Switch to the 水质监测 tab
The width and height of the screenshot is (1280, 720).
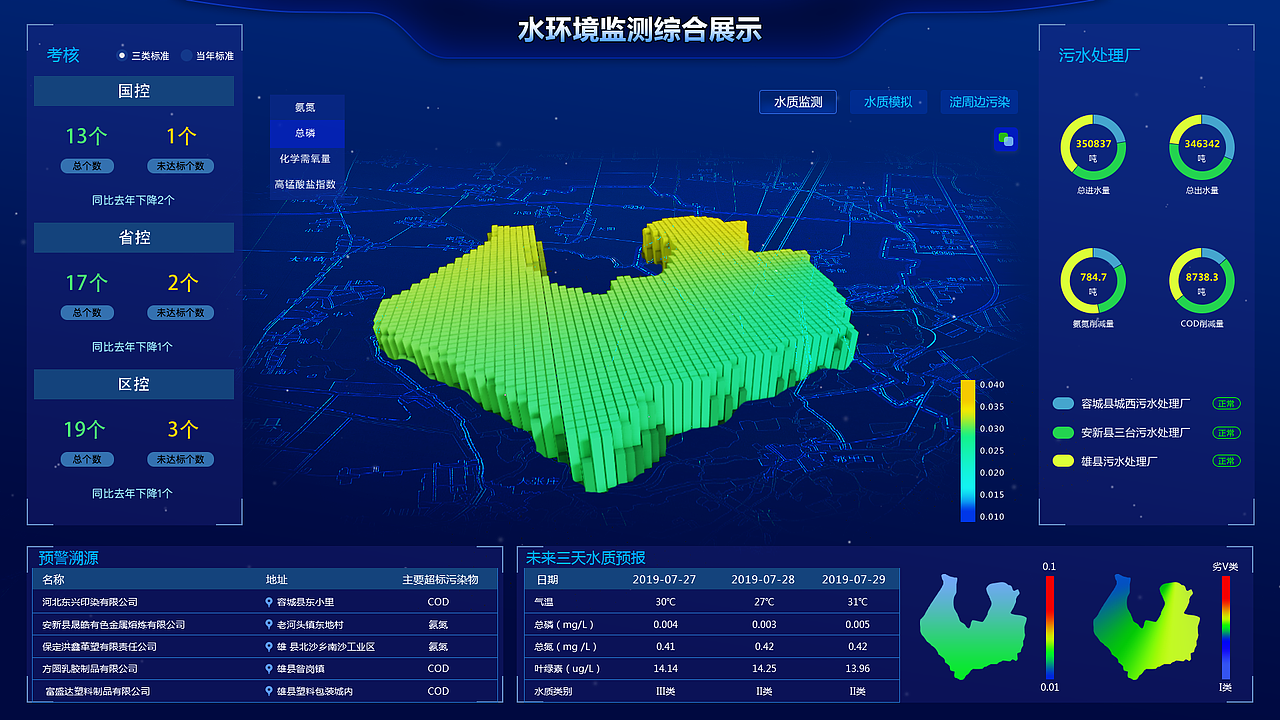tap(798, 102)
